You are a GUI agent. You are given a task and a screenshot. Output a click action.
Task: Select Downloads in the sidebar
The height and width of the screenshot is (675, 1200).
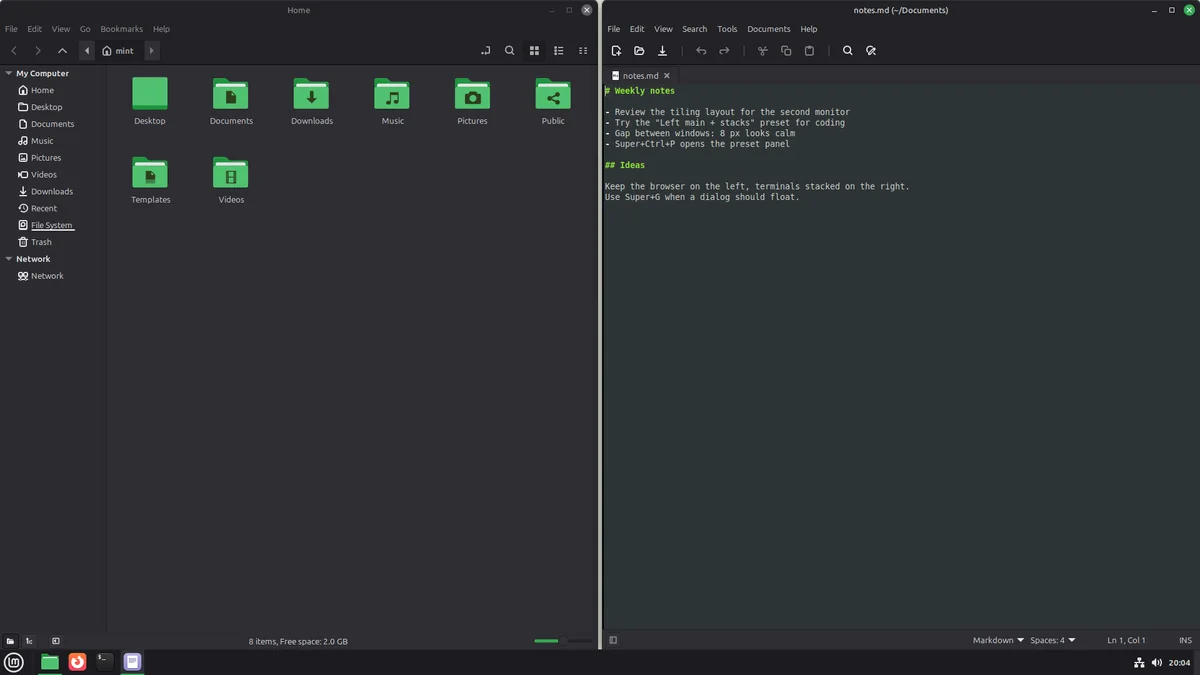click(53, 191)
